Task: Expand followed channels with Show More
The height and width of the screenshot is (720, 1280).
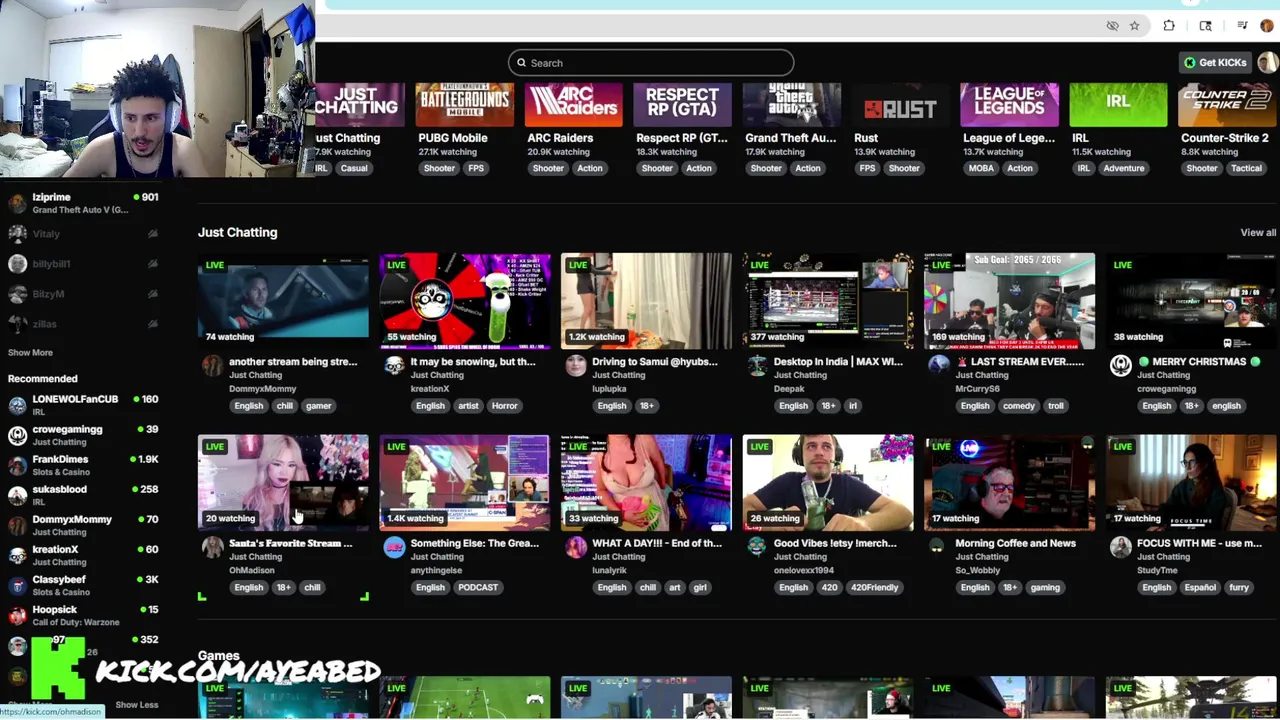Action: pos(30,352)
